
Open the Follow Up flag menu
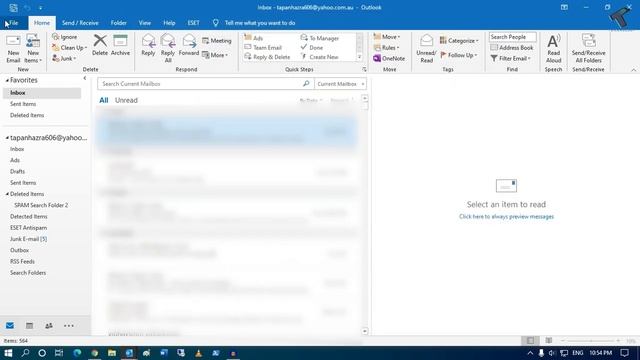pyautogui.click(x=459, y=55)
